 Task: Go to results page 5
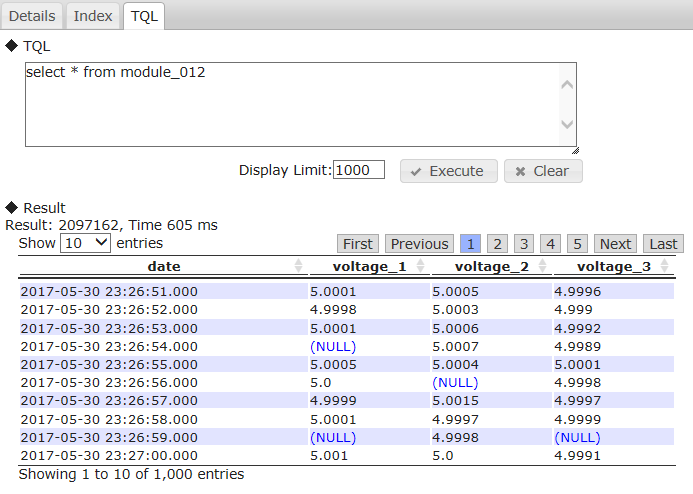(x=576, y=244)
